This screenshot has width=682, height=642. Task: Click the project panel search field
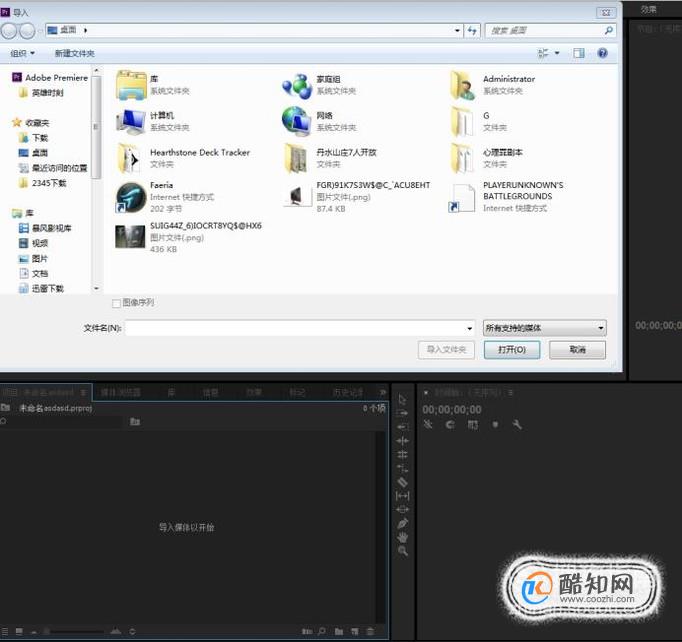(x=61, y=421)
